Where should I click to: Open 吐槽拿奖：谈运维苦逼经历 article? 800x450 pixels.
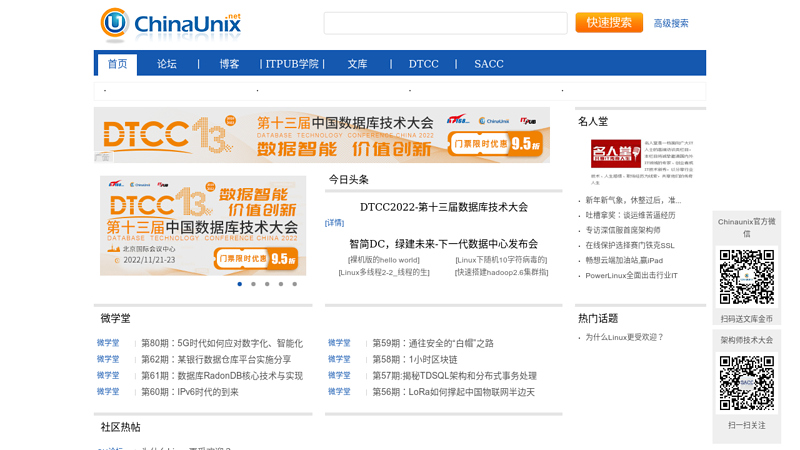click(630, 215)
